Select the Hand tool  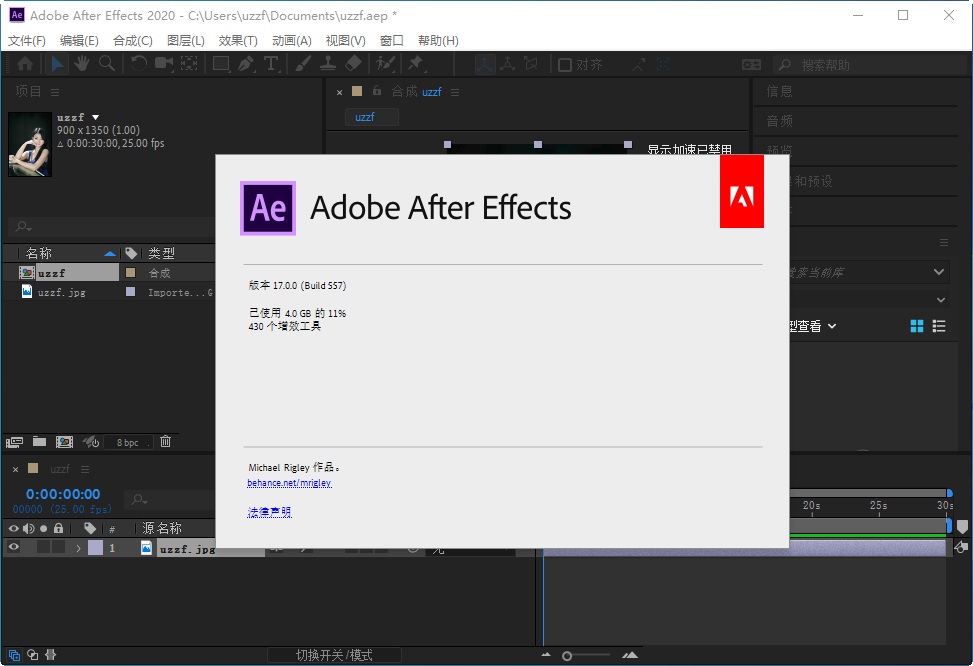click(82, 64)
